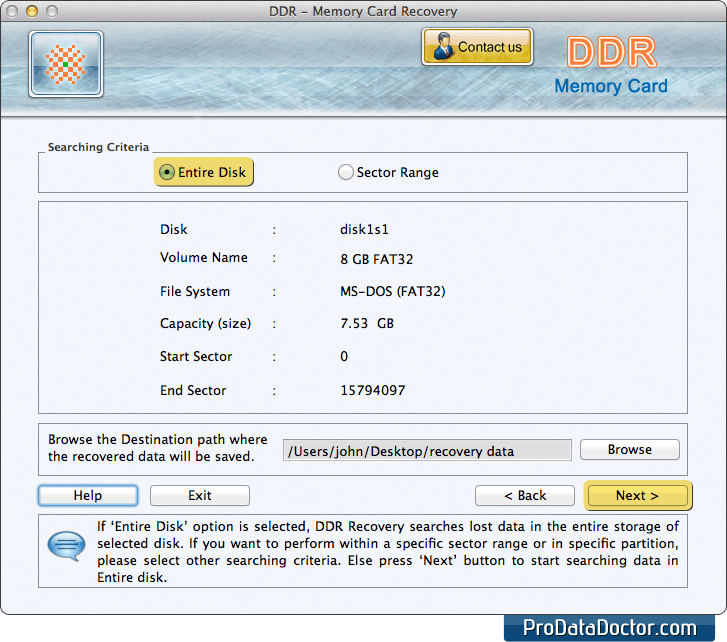This screenshot has width=727, height=642.
Task: Minimize window using the yellow button
Action: [x=32, y=11]
